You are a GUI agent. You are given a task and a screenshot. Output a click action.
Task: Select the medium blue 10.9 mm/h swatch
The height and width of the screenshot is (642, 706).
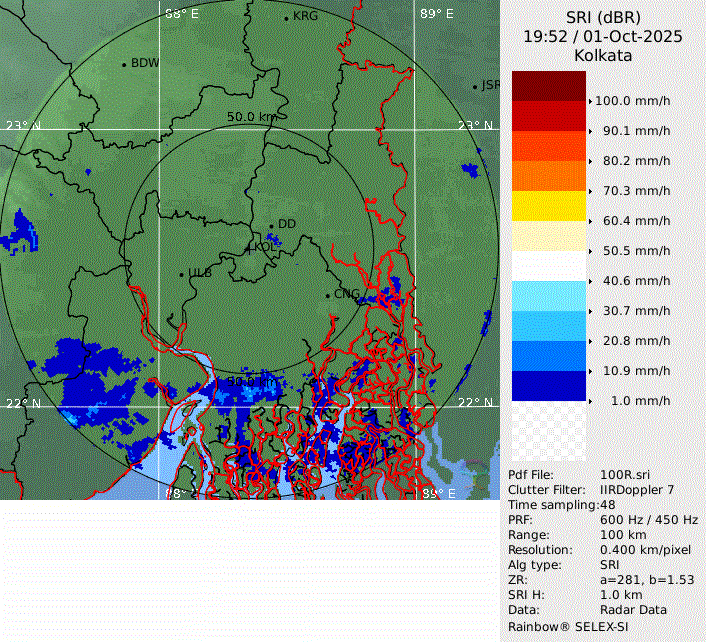tap(548, 356)
